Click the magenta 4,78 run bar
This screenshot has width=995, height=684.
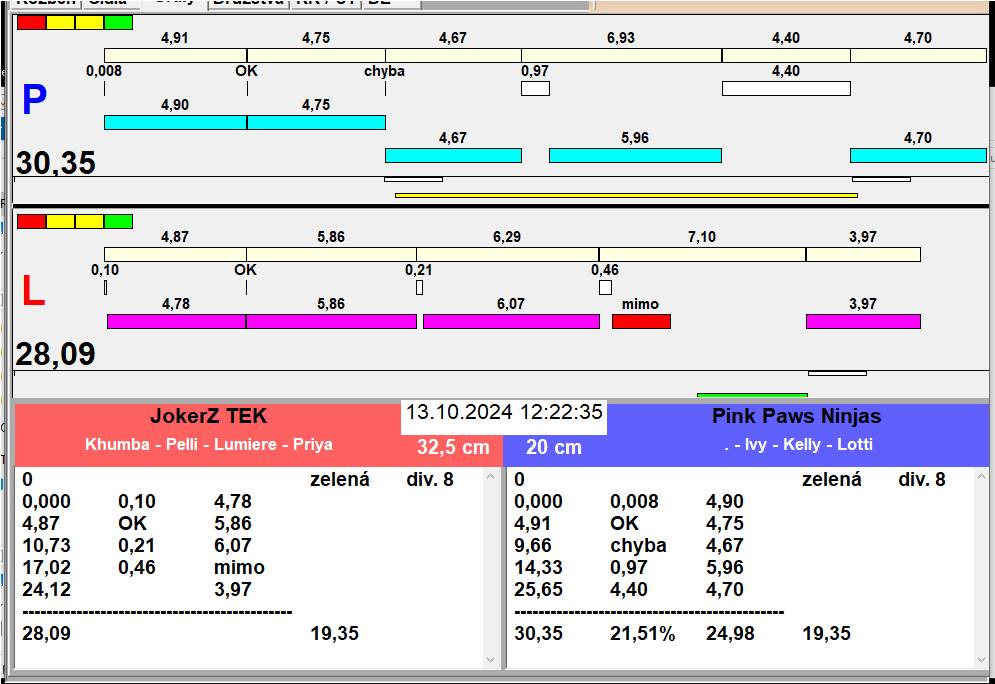pyautogui.click(x=176, y=322)
